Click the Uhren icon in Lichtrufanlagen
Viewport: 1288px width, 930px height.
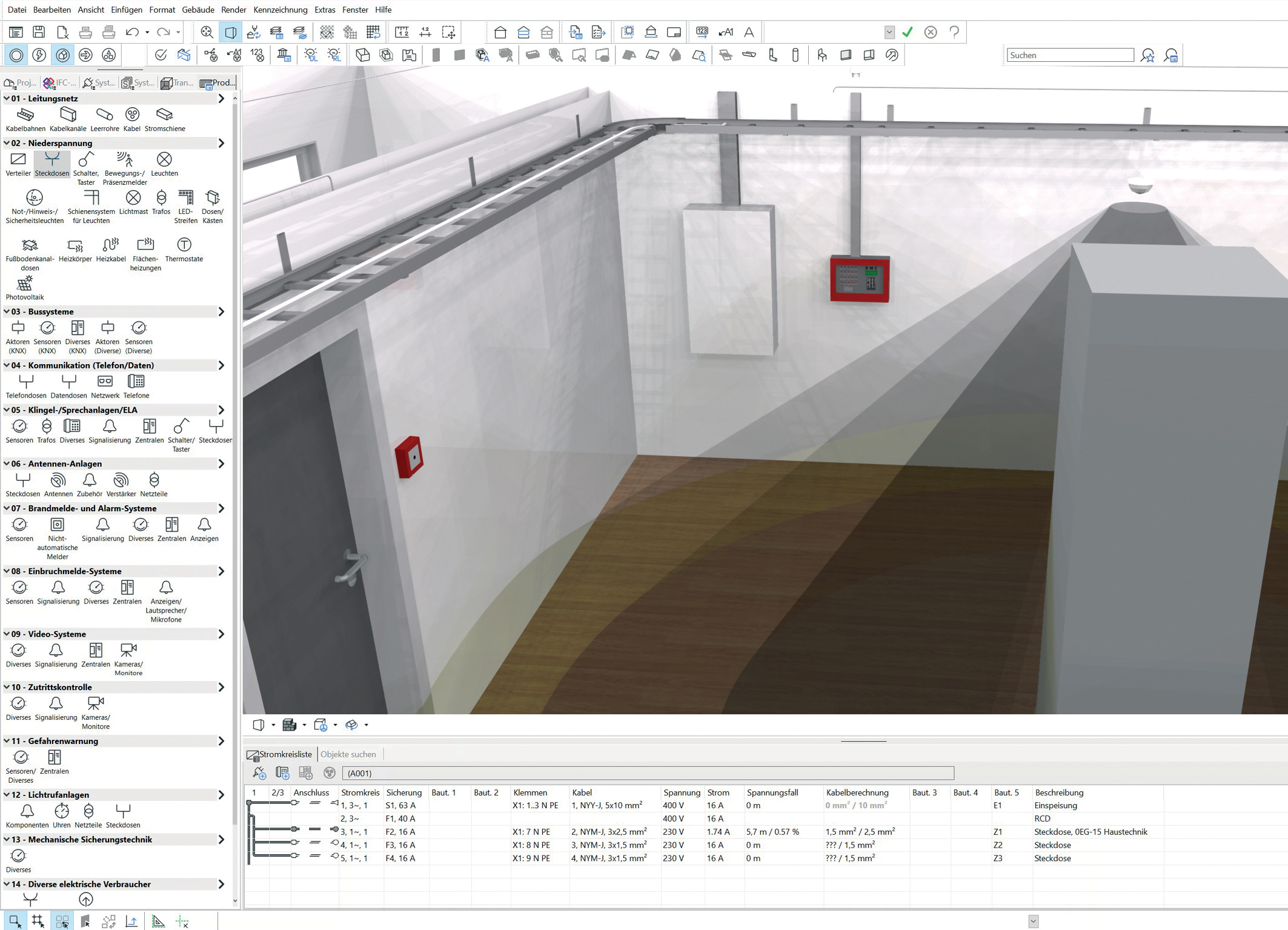pyautogui.click(x=61, y=815)
